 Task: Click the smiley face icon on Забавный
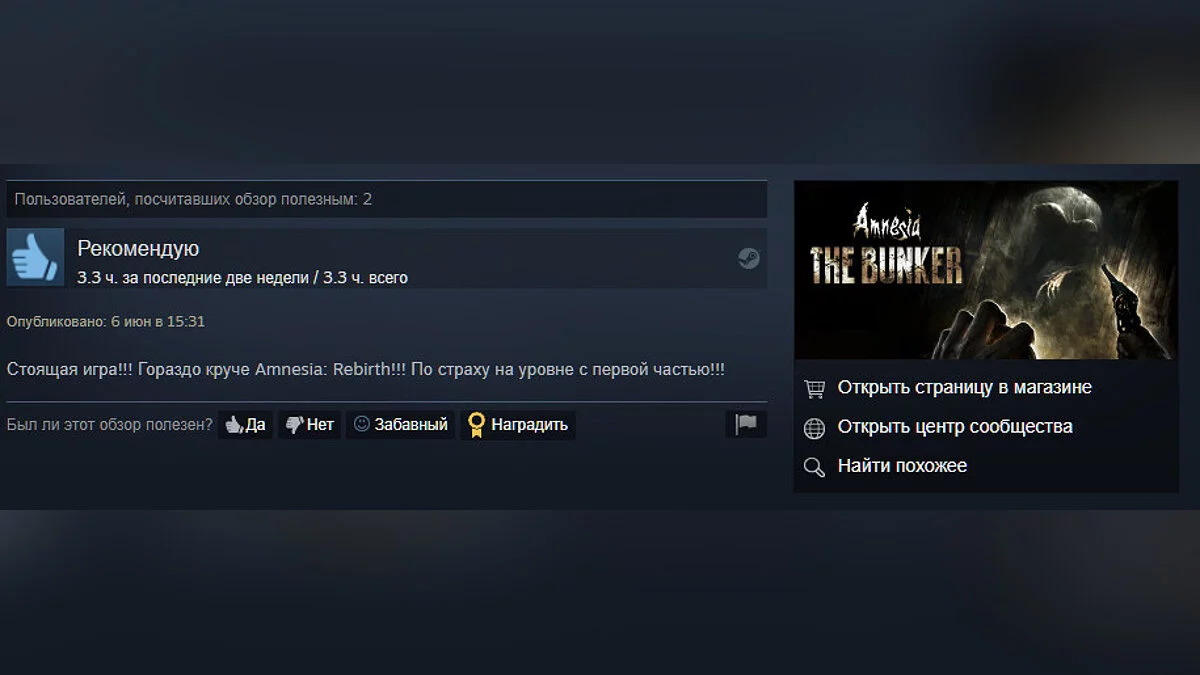pos(362,424)
